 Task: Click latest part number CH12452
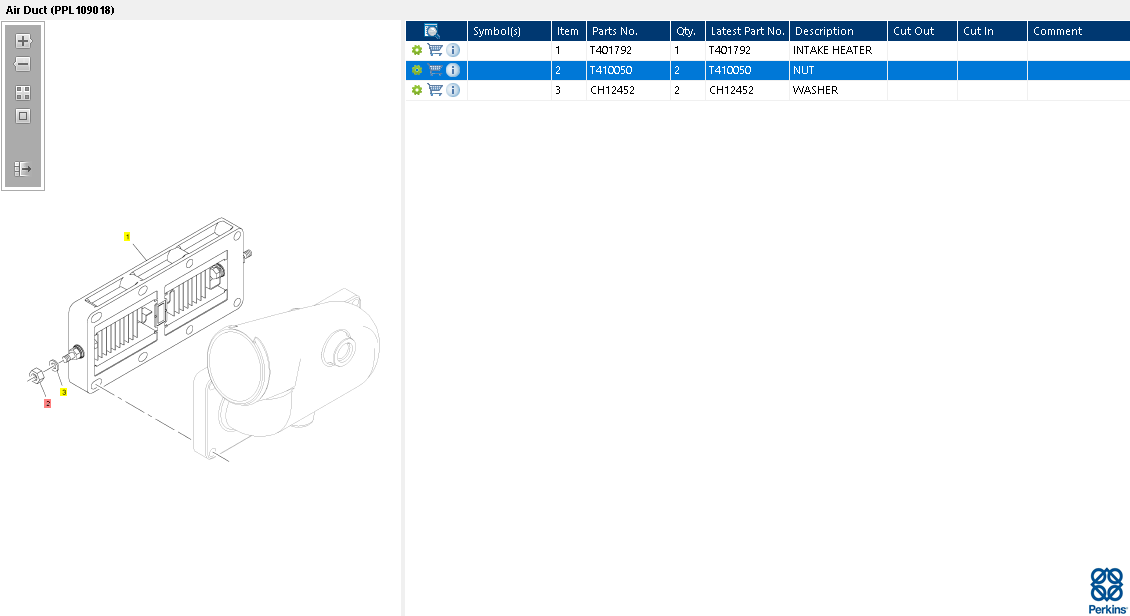coord(731,91)
